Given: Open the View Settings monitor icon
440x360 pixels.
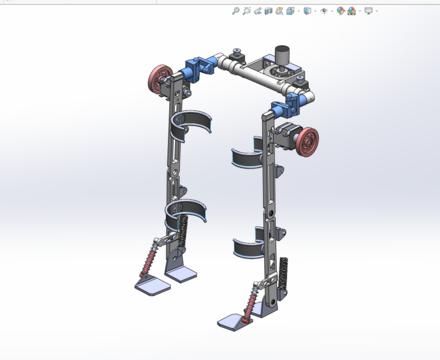Looking at the screenshot, I should point(368,11).
